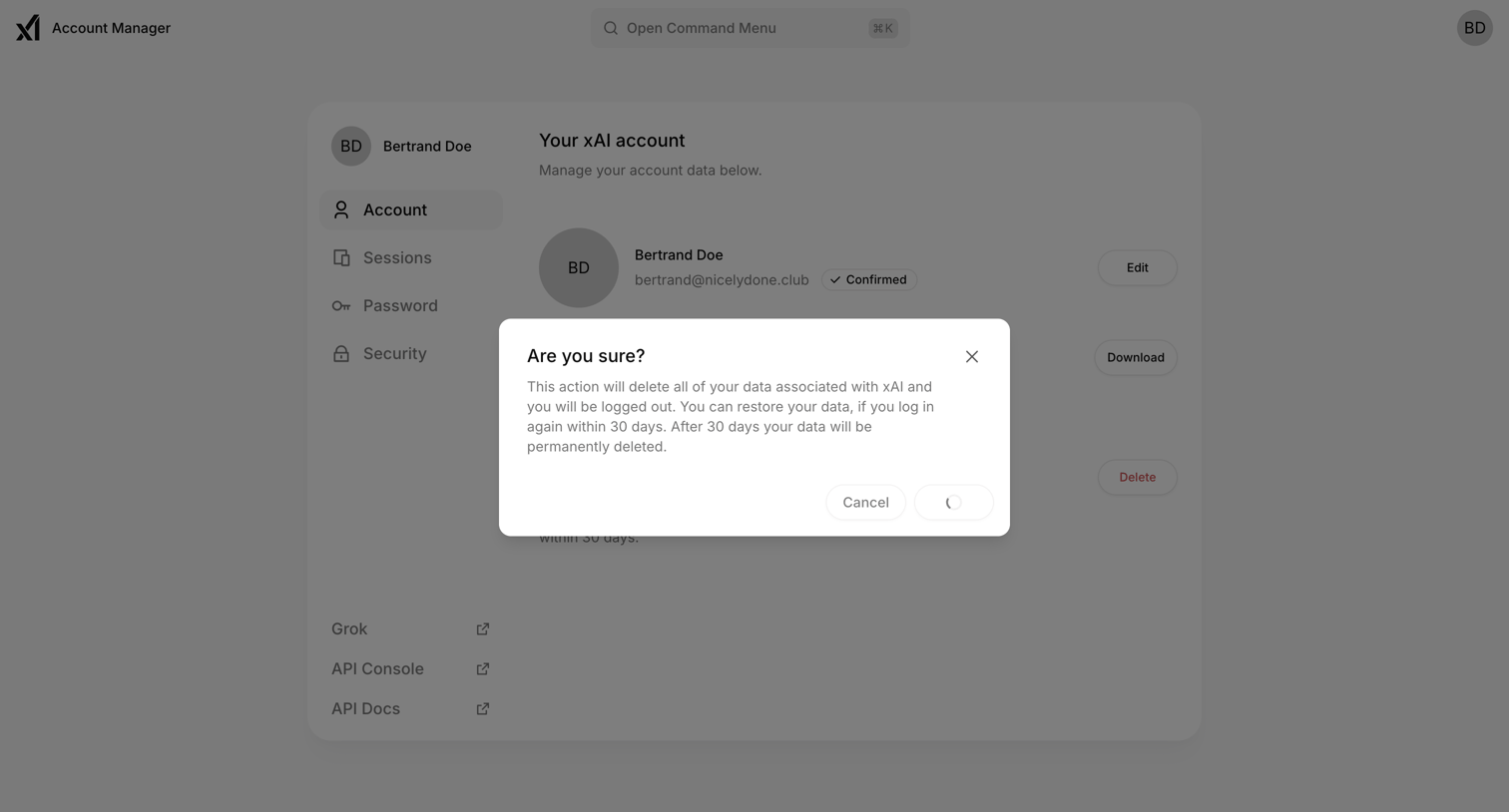Click 'Your xAI account' heading
The width and height of the screenshot is (1509, 812).
(612, 141)
